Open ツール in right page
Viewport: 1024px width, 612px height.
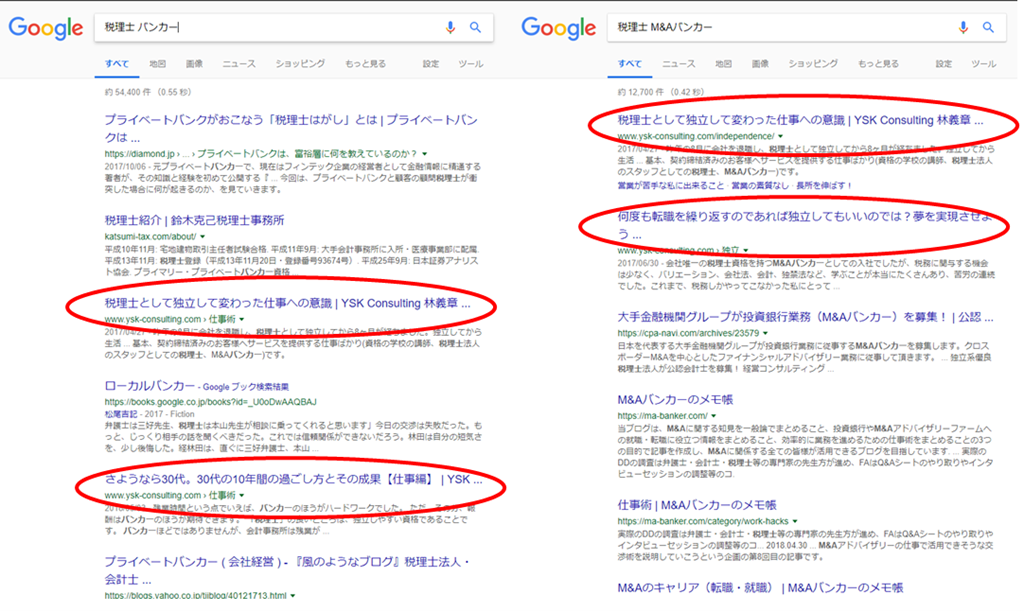(x=983, y=63)
